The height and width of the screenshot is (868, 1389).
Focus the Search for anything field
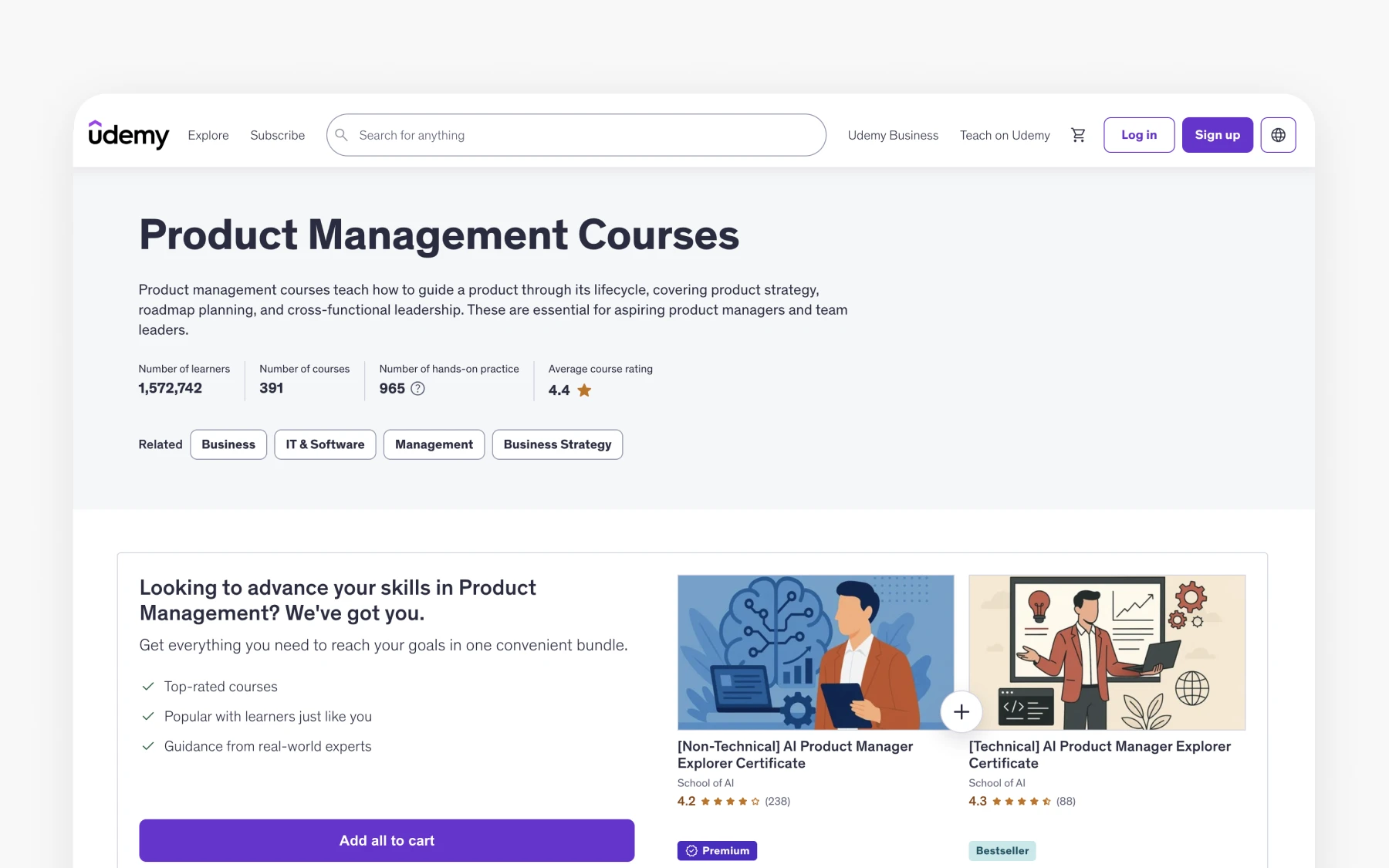coord(576,135)
